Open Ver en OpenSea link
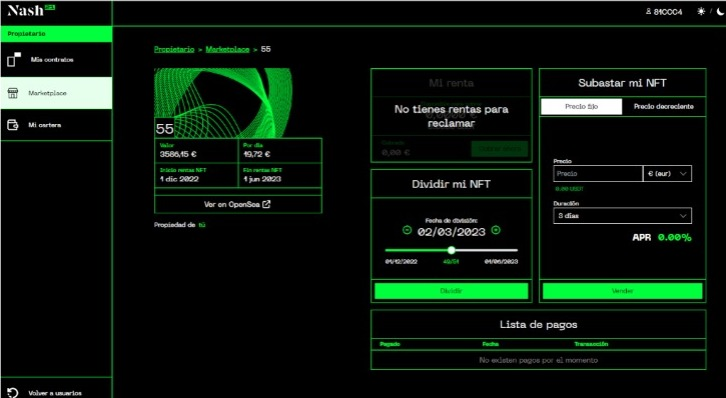 tap(238, 204)
